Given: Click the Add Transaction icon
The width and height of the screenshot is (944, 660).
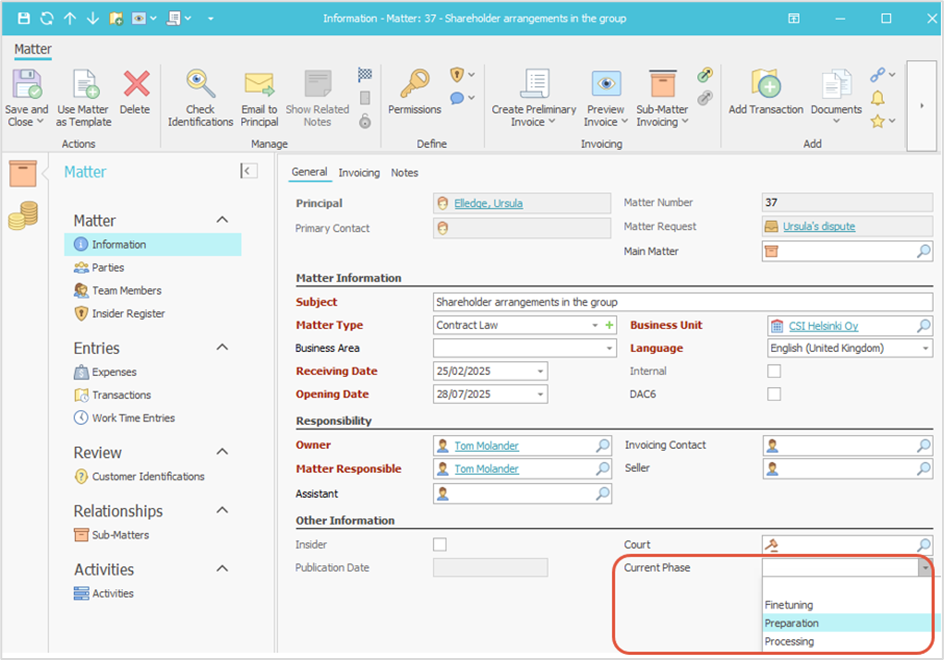Looking at the screenshot, I should (x=765, y=85).
